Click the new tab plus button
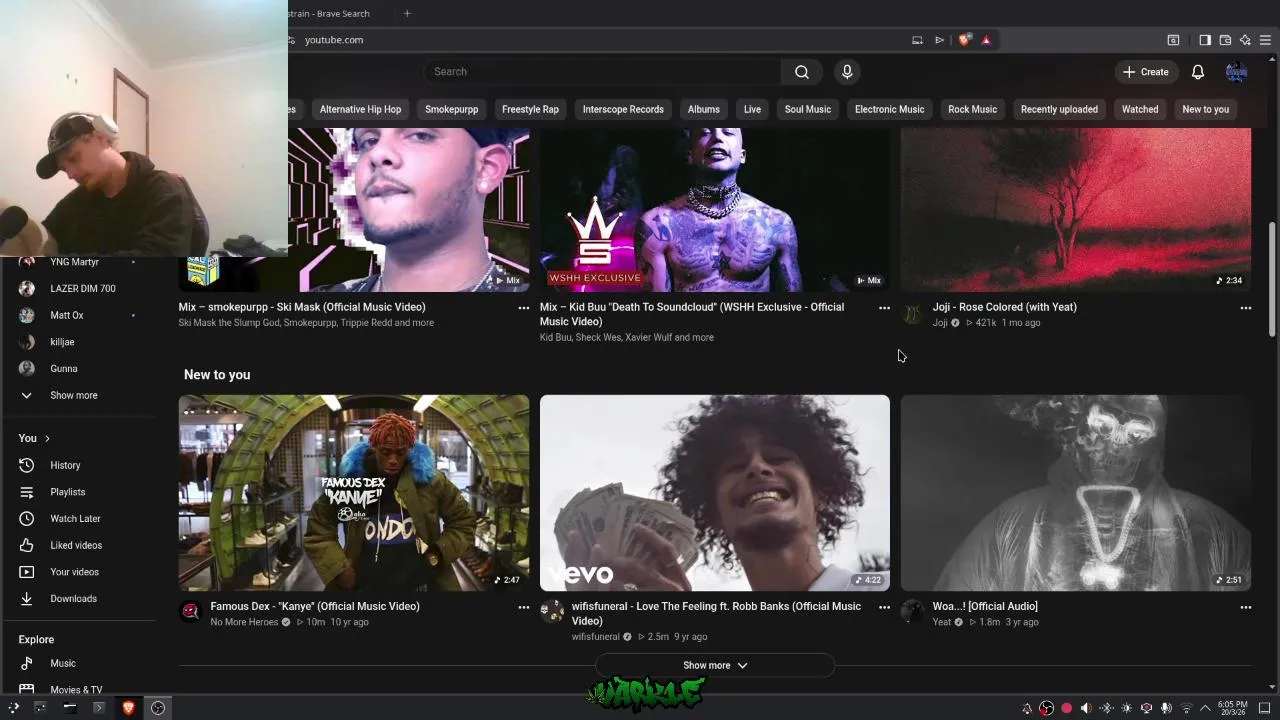This screenshot has width=1280, height=720. click(x=407, y=14)
